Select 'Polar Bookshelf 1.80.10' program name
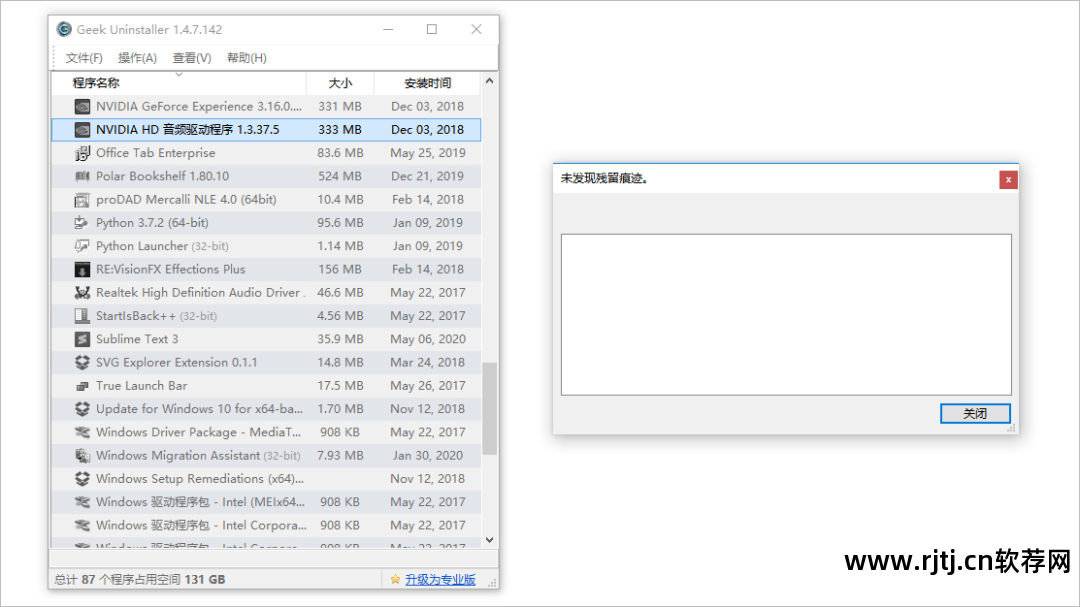 [163, 176]
